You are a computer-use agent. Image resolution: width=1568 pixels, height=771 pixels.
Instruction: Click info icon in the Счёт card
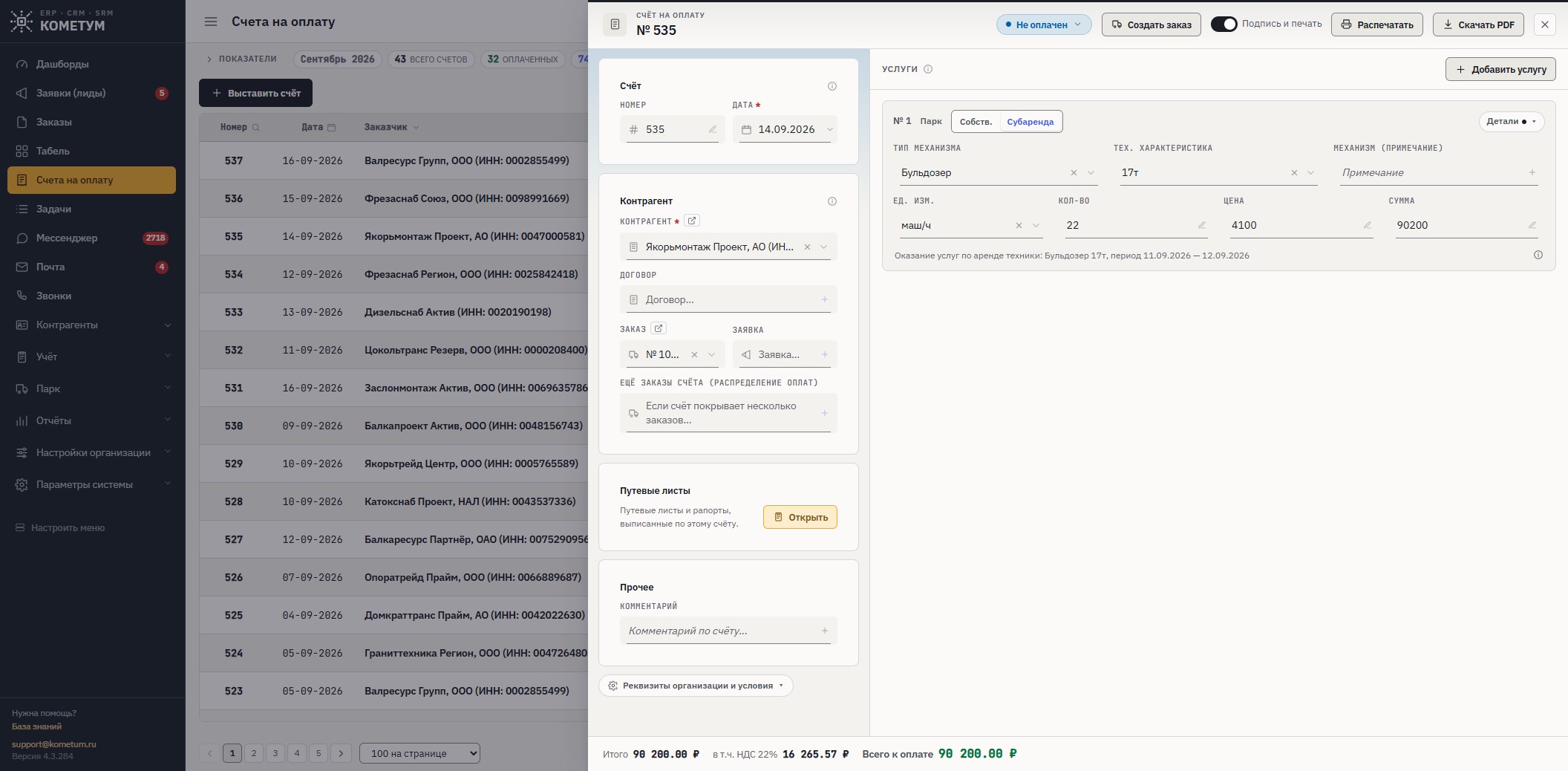(832, 86)
